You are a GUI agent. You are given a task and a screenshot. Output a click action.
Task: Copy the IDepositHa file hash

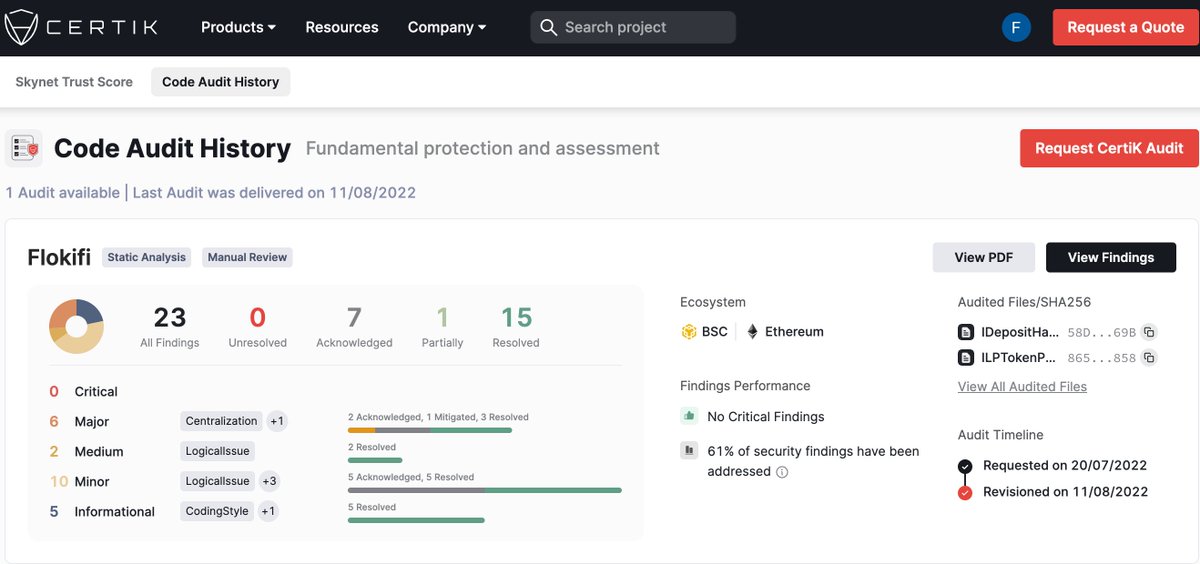1149,332
